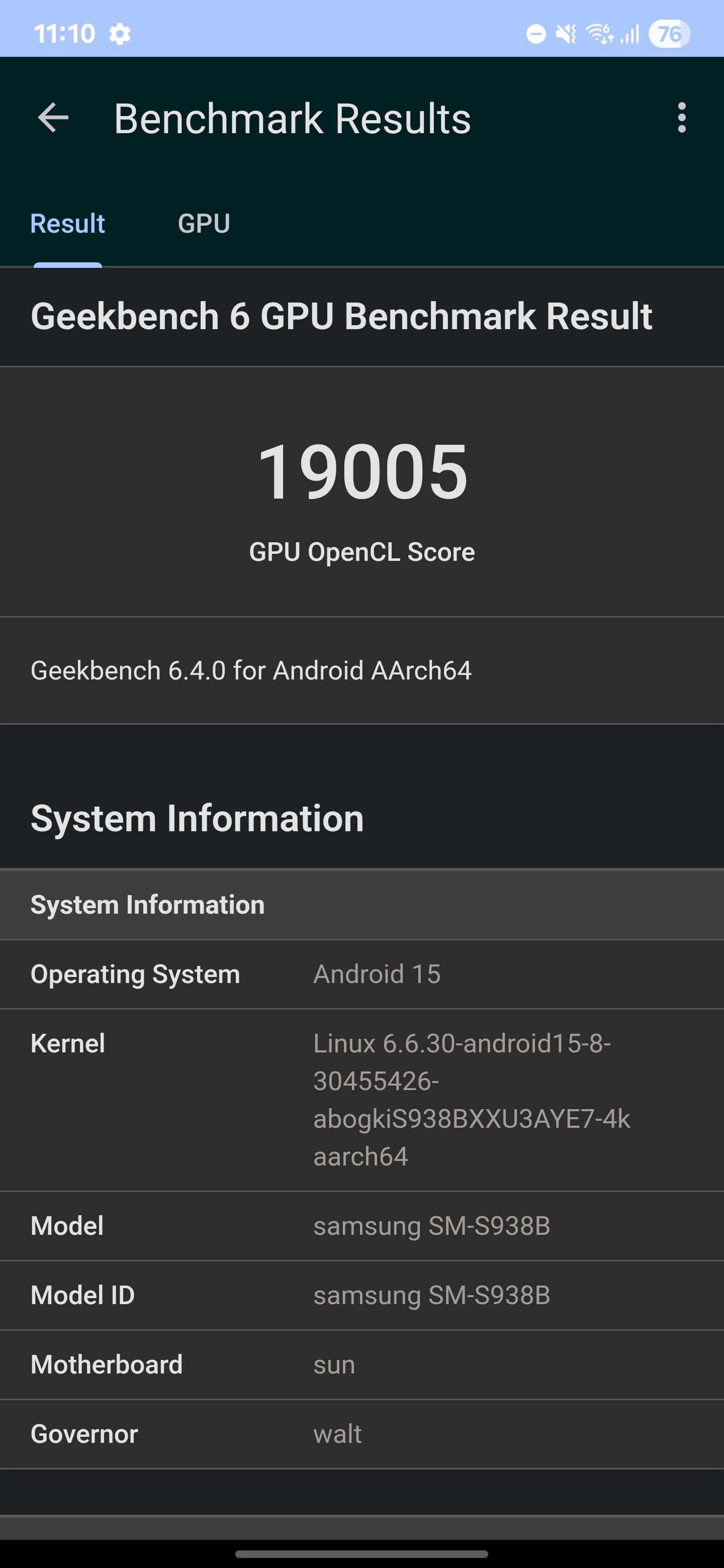Tap the GPU OpenCL Score label
Image resolution: width=724 pixels, height=1568 pixels.
(363, 552)
